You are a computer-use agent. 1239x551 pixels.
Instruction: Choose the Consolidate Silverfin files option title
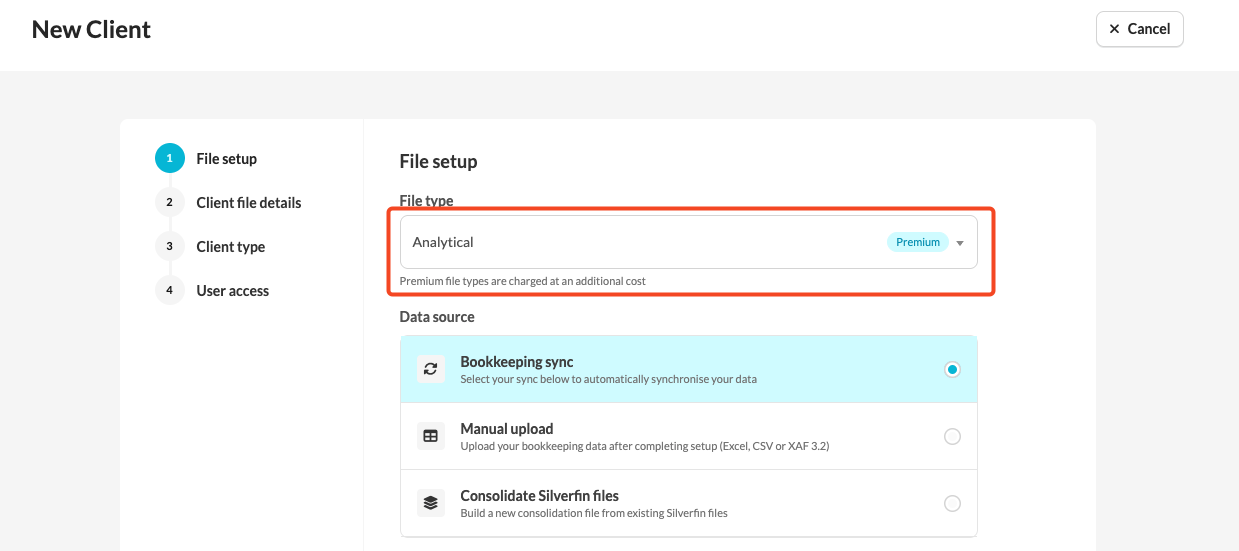[x=540, y=496]
